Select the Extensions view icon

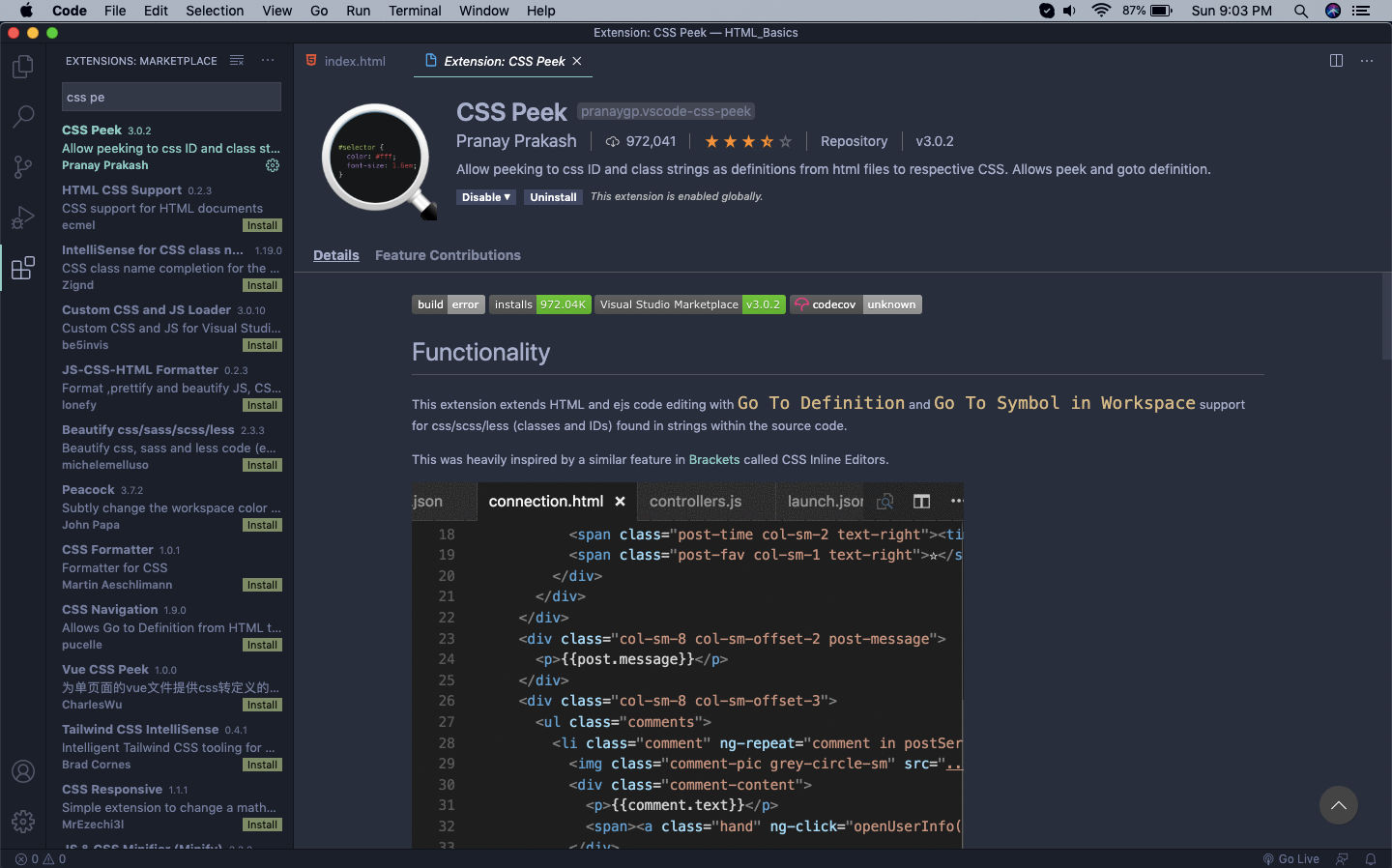tap(23, 268)
